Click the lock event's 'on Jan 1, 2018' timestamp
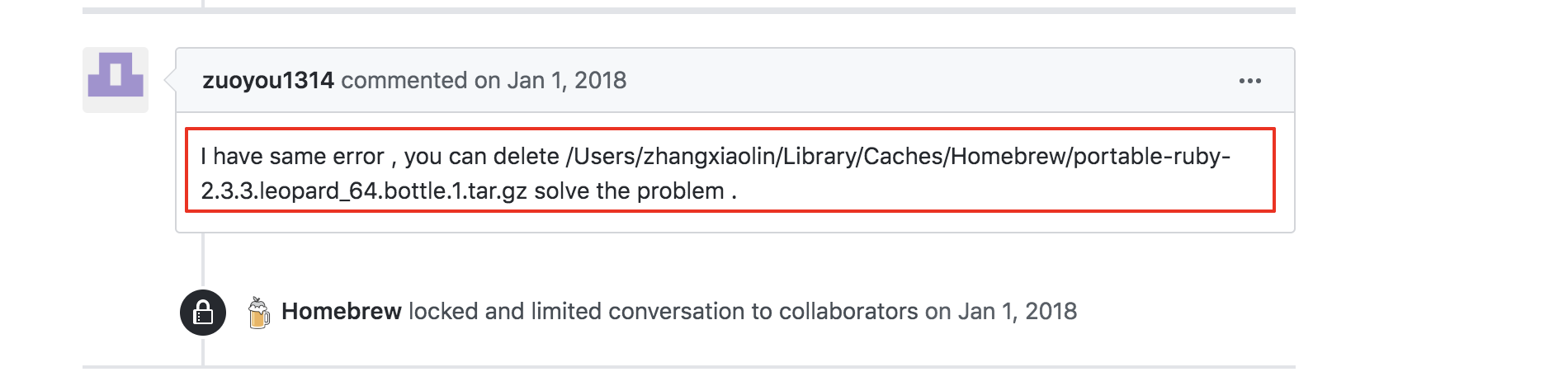The image size is (1568, 386). (1000, 312)
